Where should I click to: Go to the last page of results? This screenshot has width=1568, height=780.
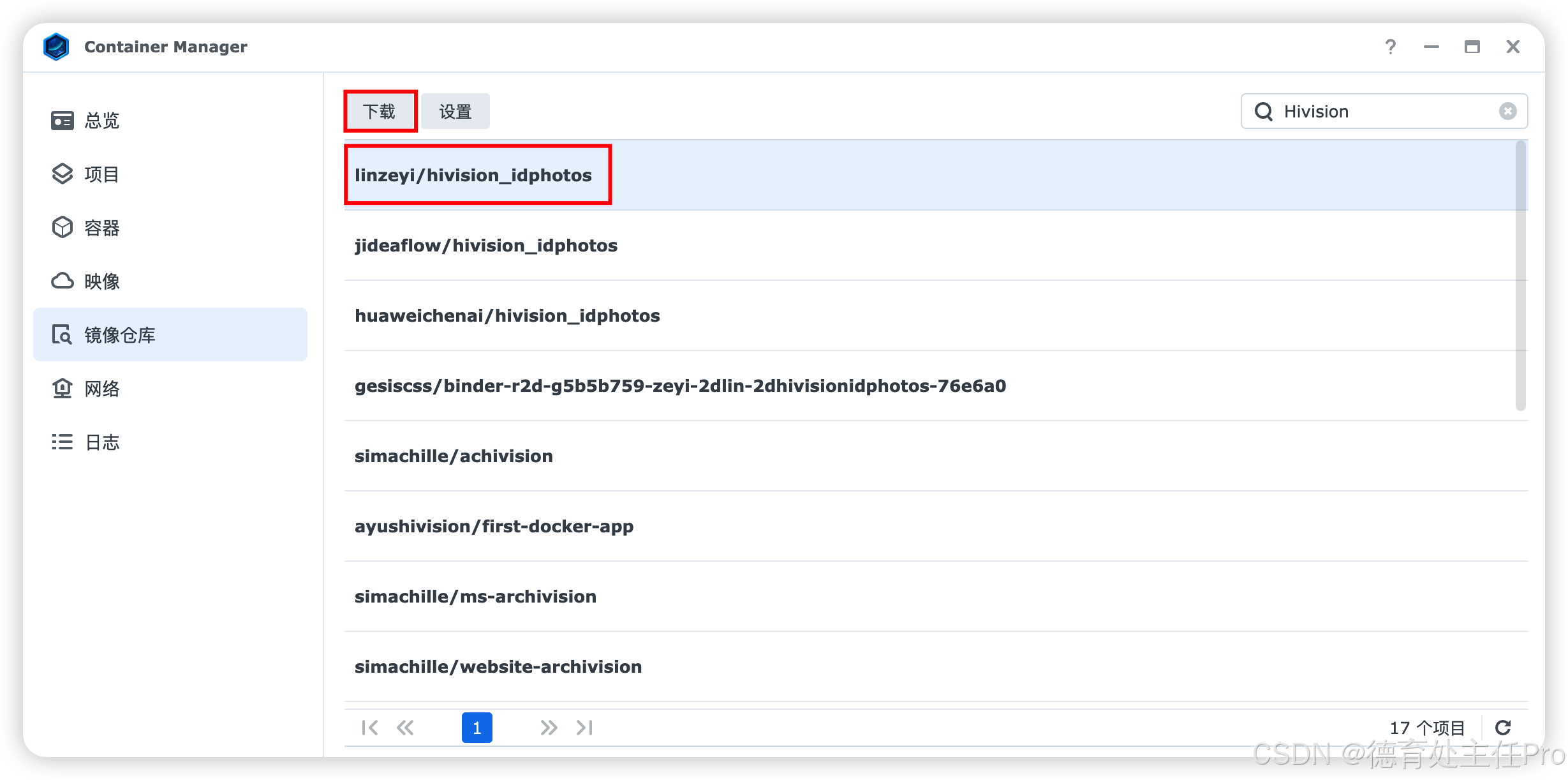point(584,728)
